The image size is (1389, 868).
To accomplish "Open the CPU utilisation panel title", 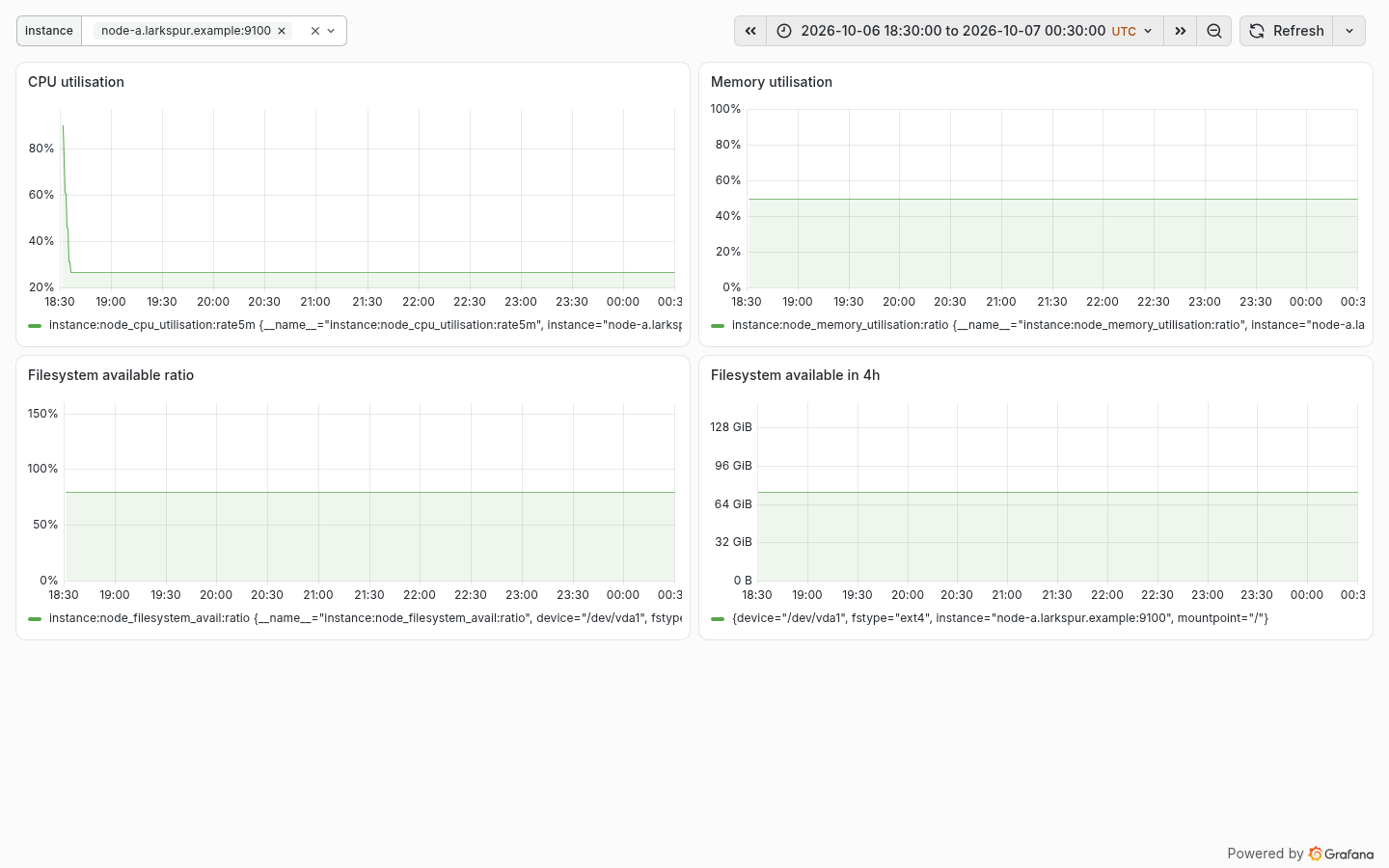I will pos(76,82).
